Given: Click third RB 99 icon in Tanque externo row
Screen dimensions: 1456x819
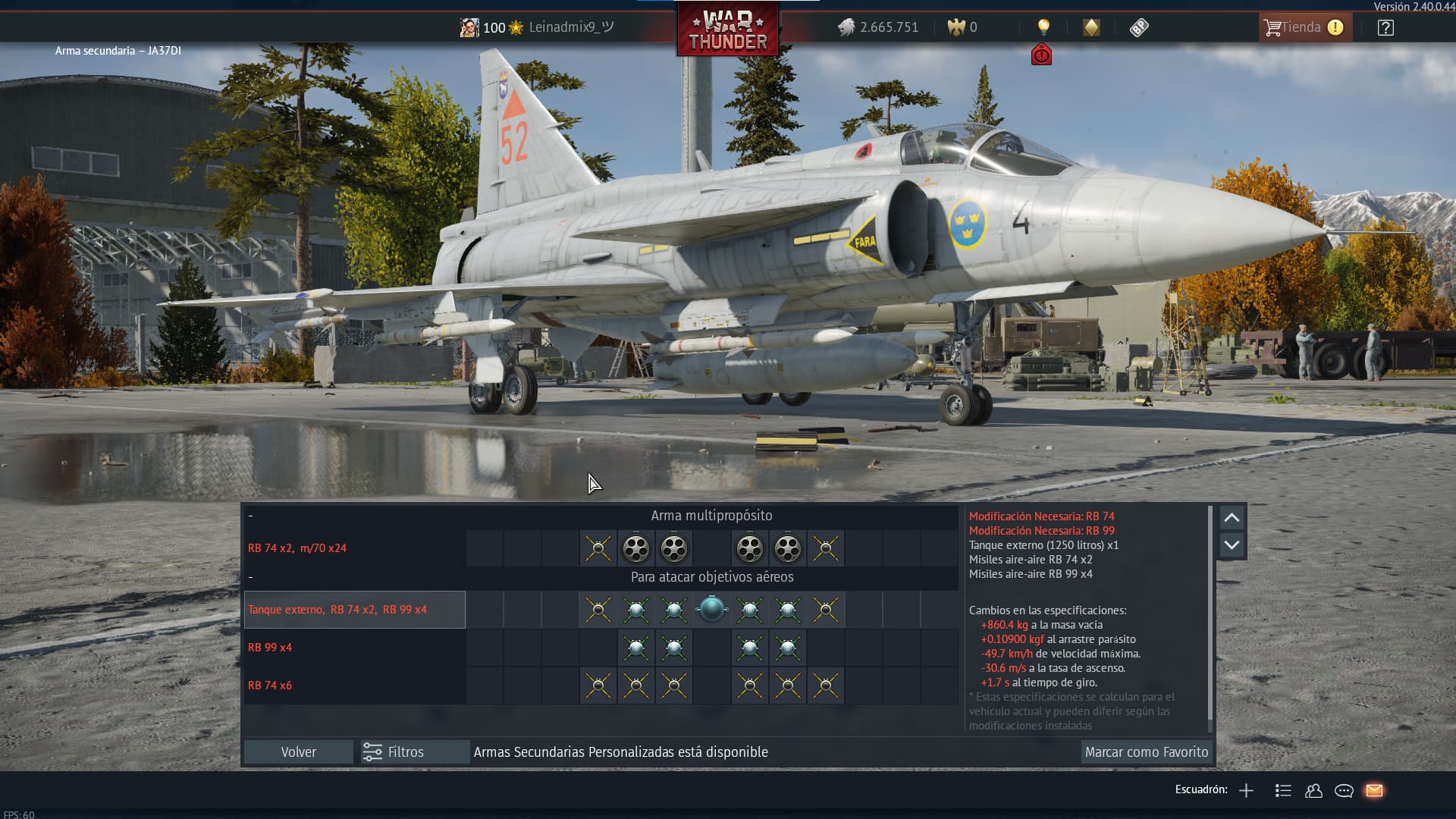Looking at the screenshot, I should [749, 610].
